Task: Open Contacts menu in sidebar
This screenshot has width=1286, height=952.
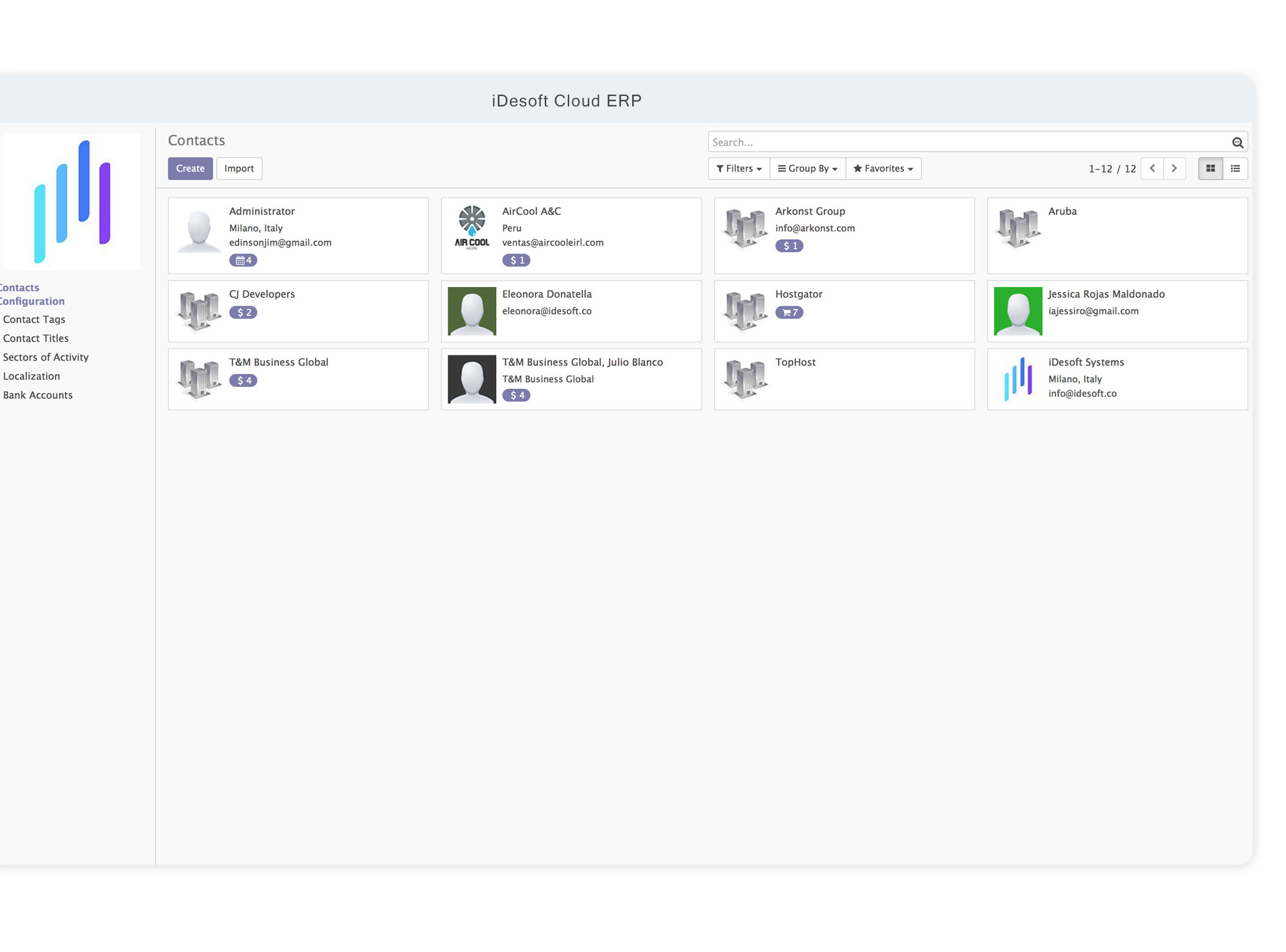Action: (x=19, y=288)
